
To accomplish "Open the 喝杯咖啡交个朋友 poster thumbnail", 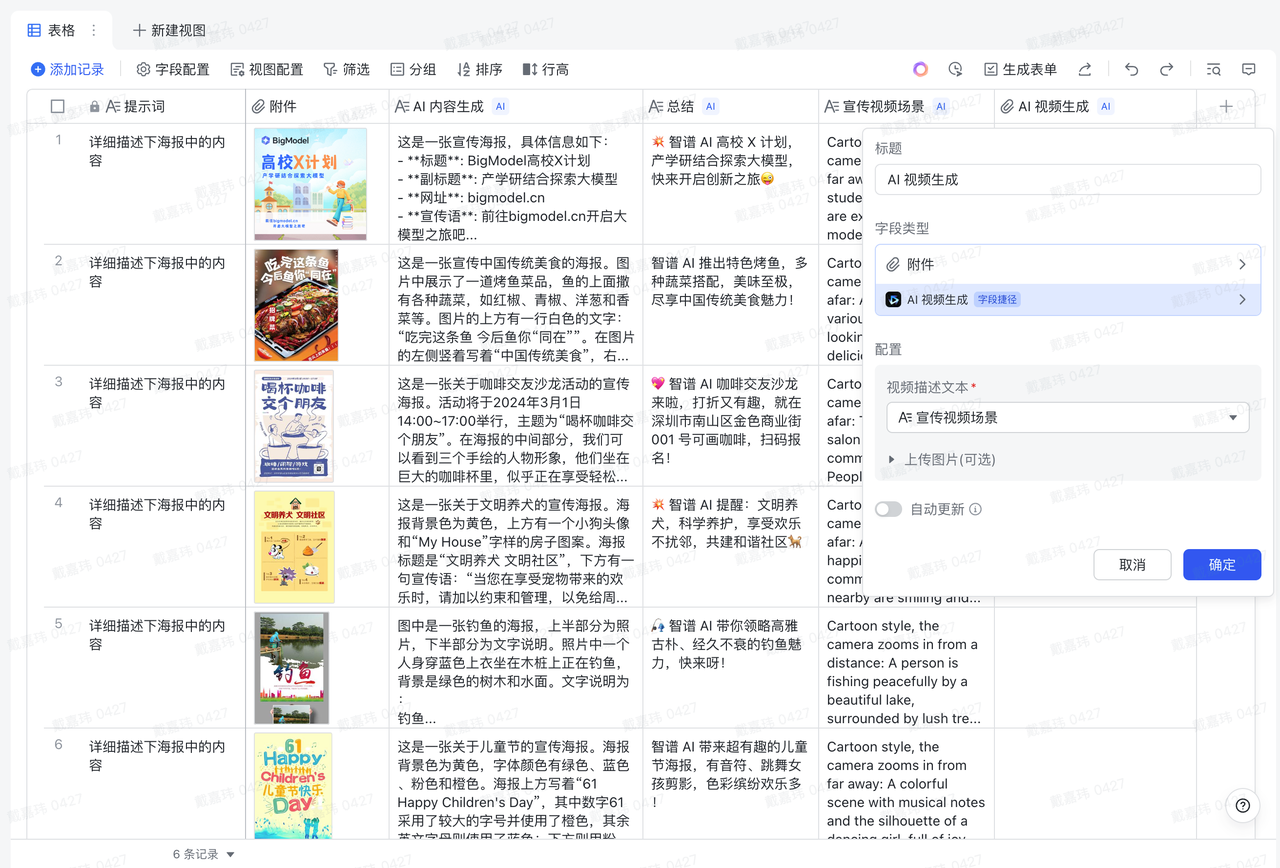I will pyautogui.click(x=294, y=426).
